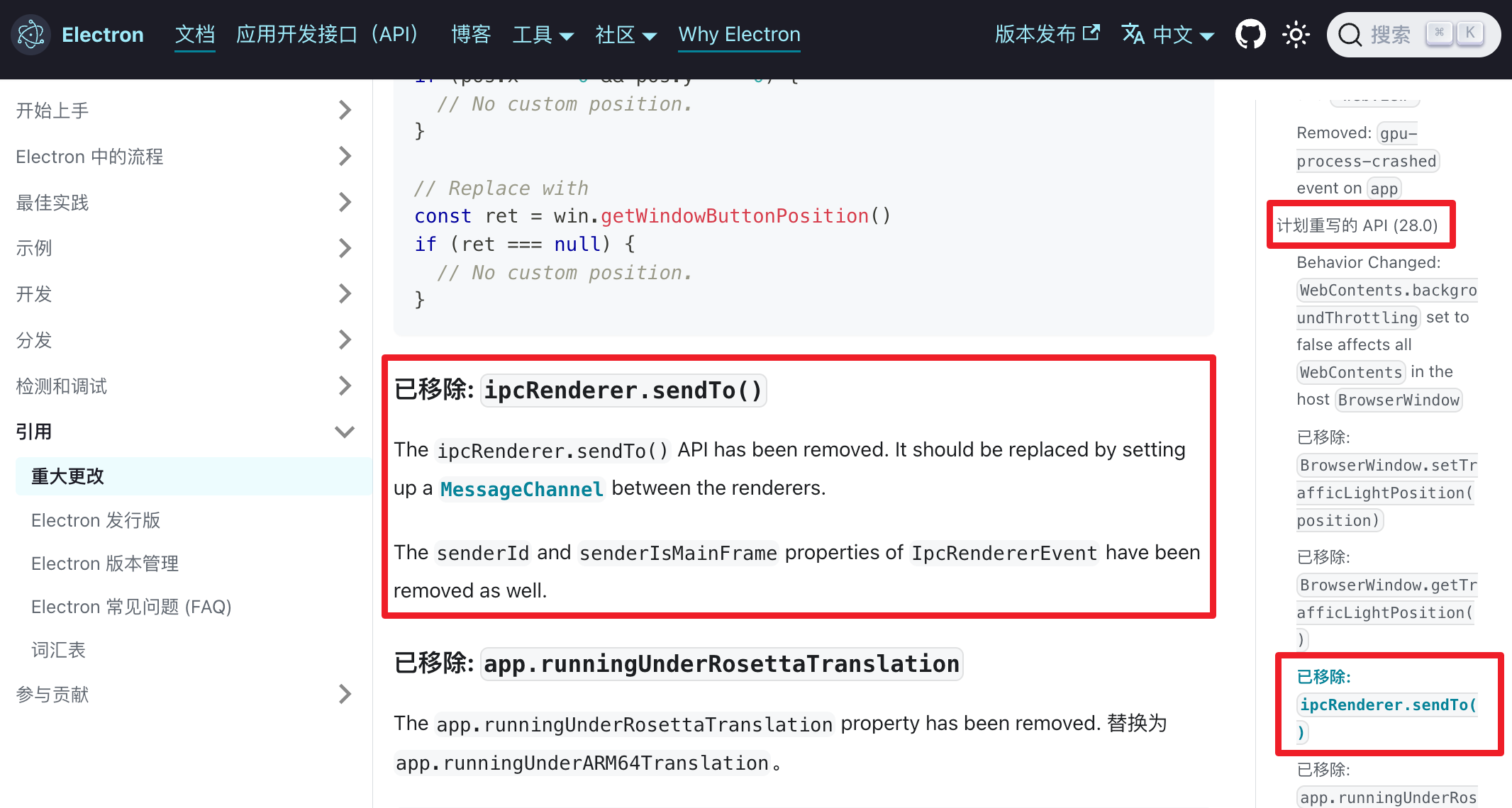1512x808 pixels.
Task: Click the external link icon next to 版本发布
Action: coord(1092,33)
